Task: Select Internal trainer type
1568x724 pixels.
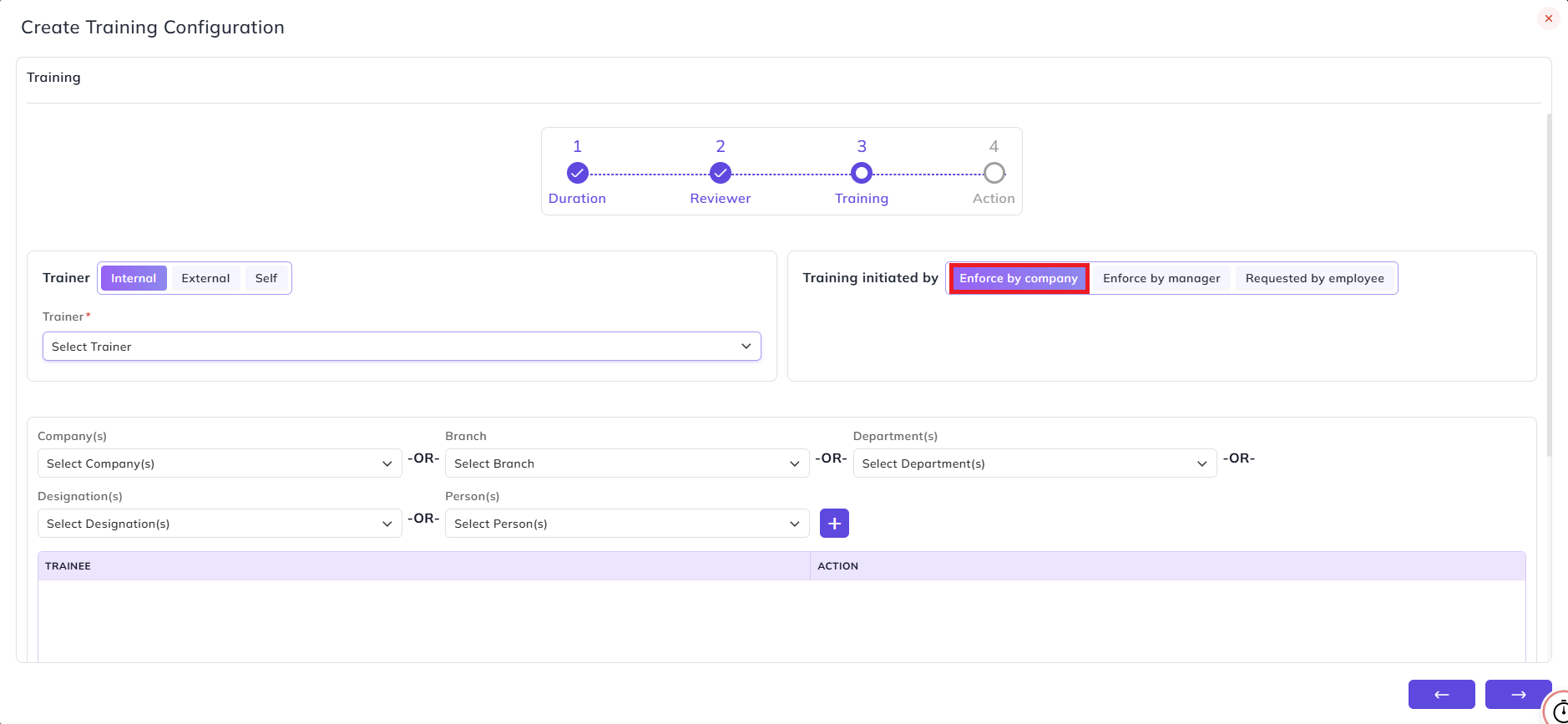Action: pos(134,278)
